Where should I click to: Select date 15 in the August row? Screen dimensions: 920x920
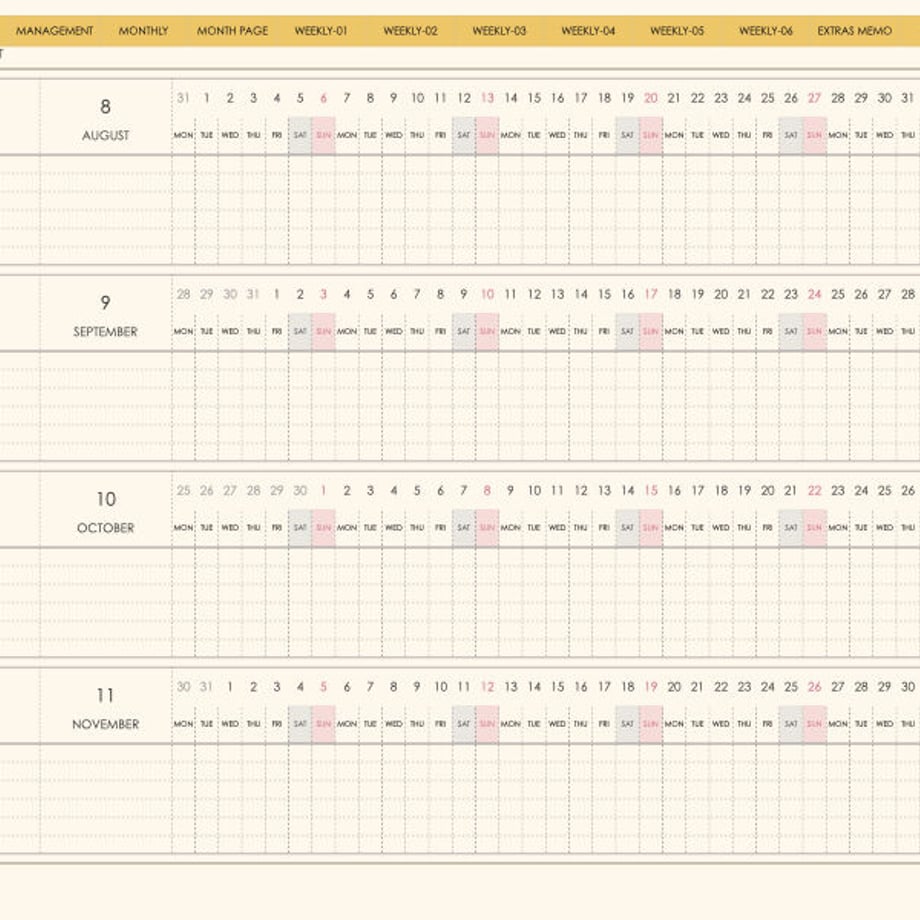point(534,98)
